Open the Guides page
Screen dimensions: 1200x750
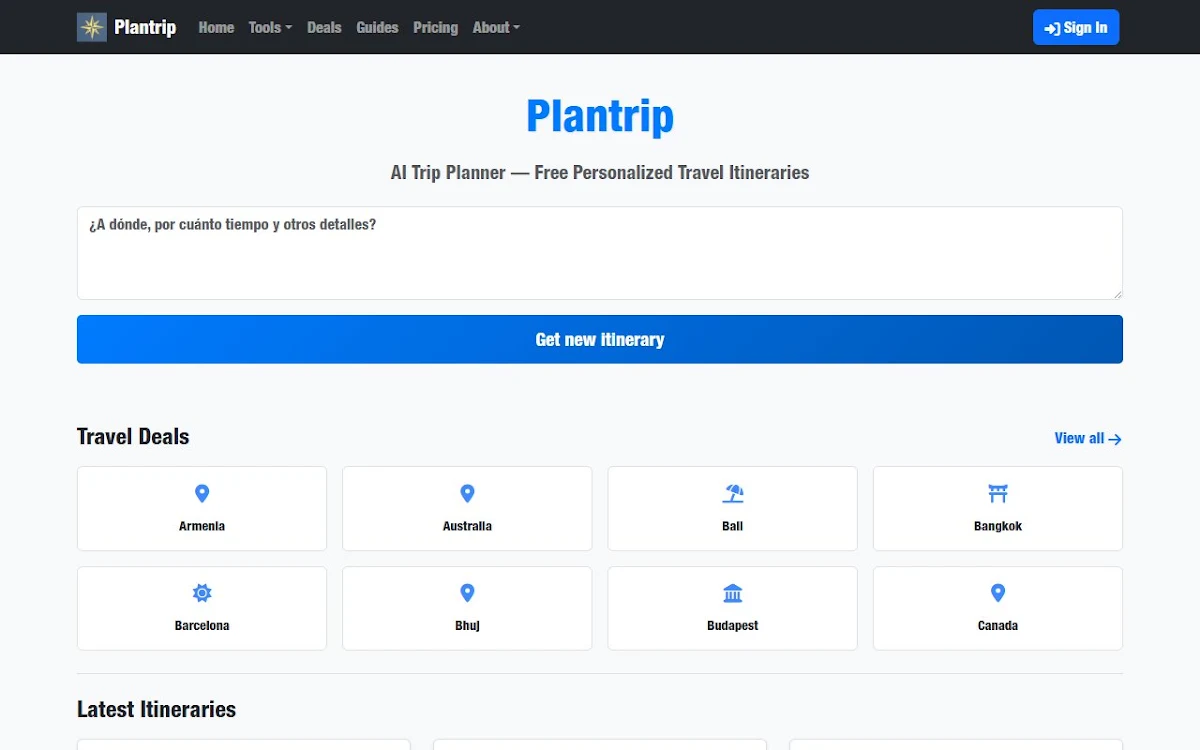click(x=377, y=27)
